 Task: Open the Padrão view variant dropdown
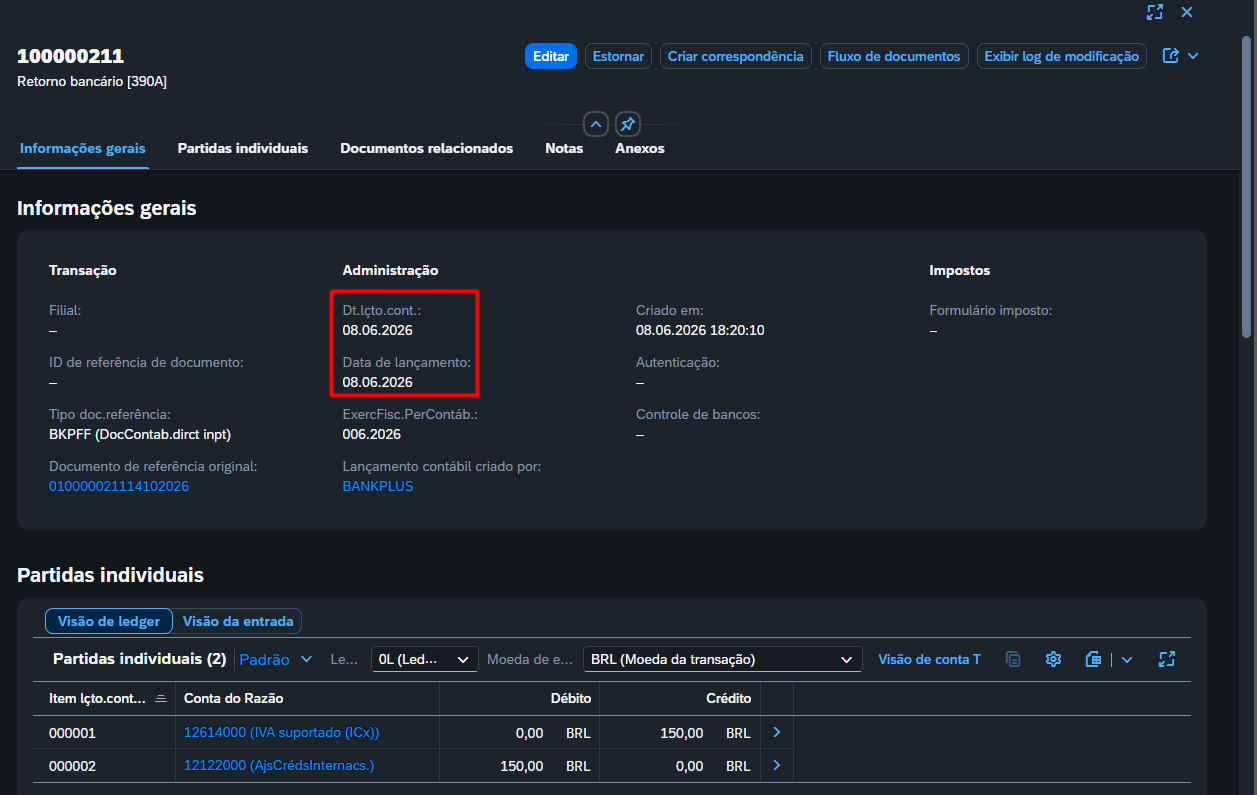(x=277, y=659)
